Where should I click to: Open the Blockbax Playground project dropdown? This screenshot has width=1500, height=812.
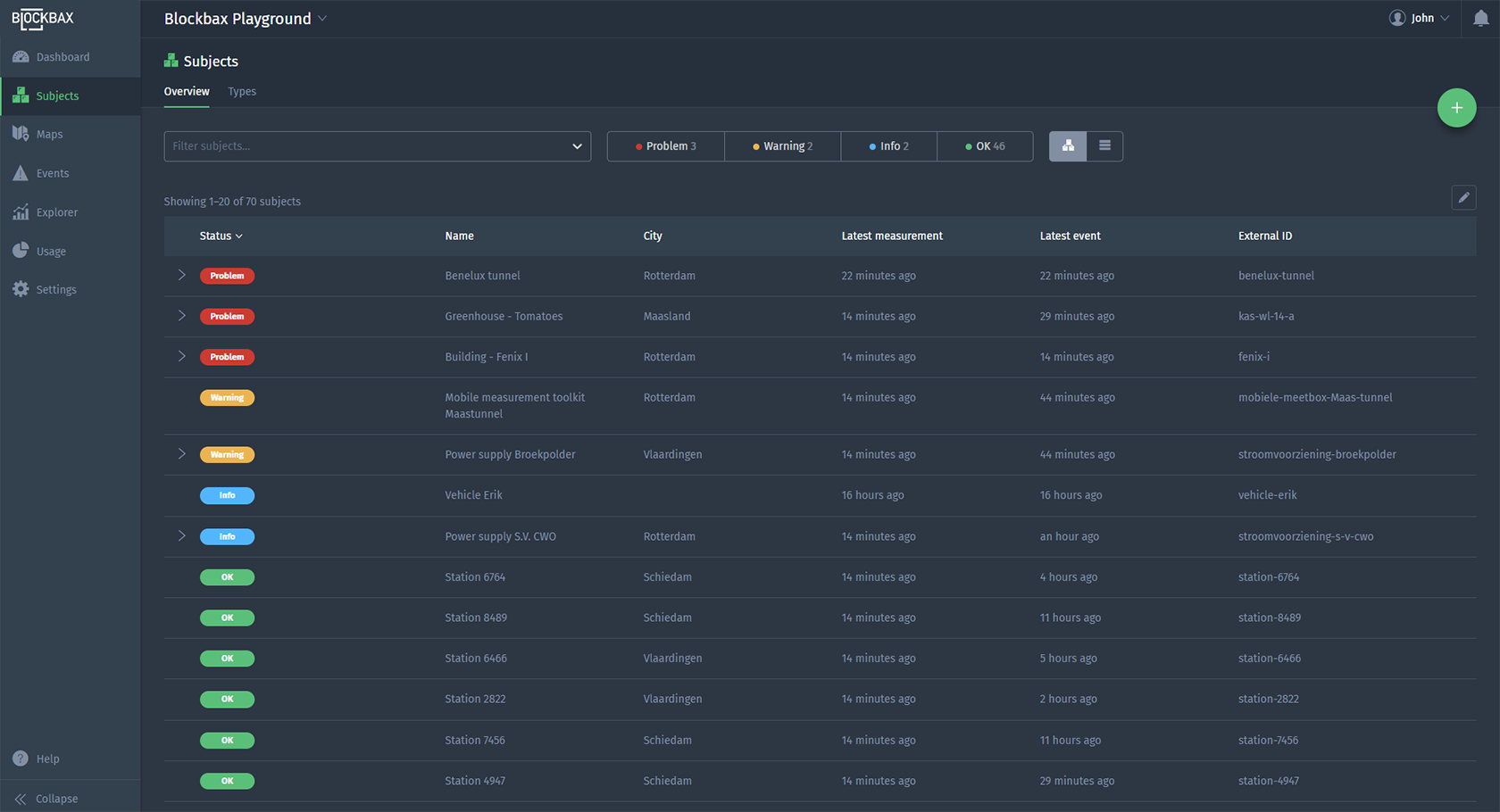pos(246,19)
